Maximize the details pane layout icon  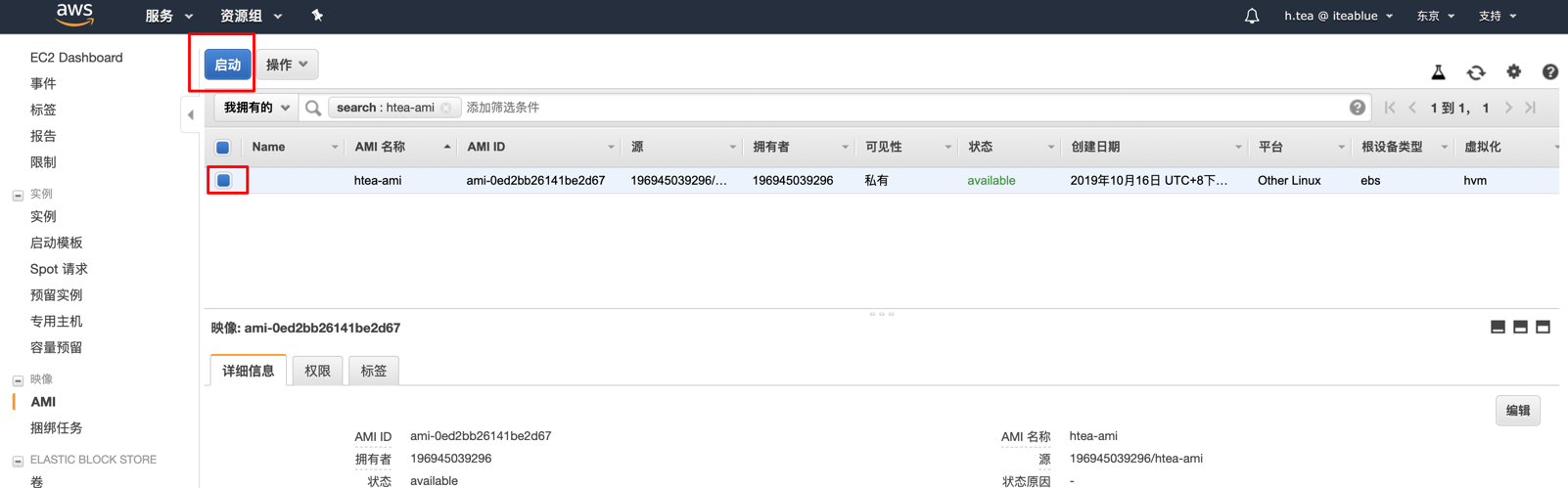pos(1543,328)
